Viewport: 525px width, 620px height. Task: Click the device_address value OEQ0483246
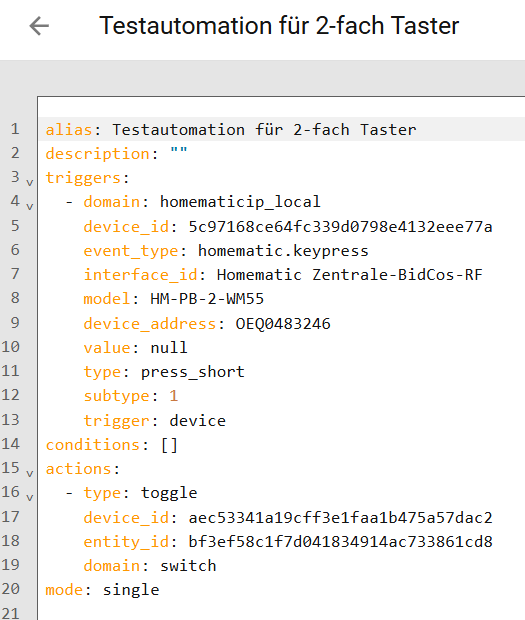click(x=283, y=324)
